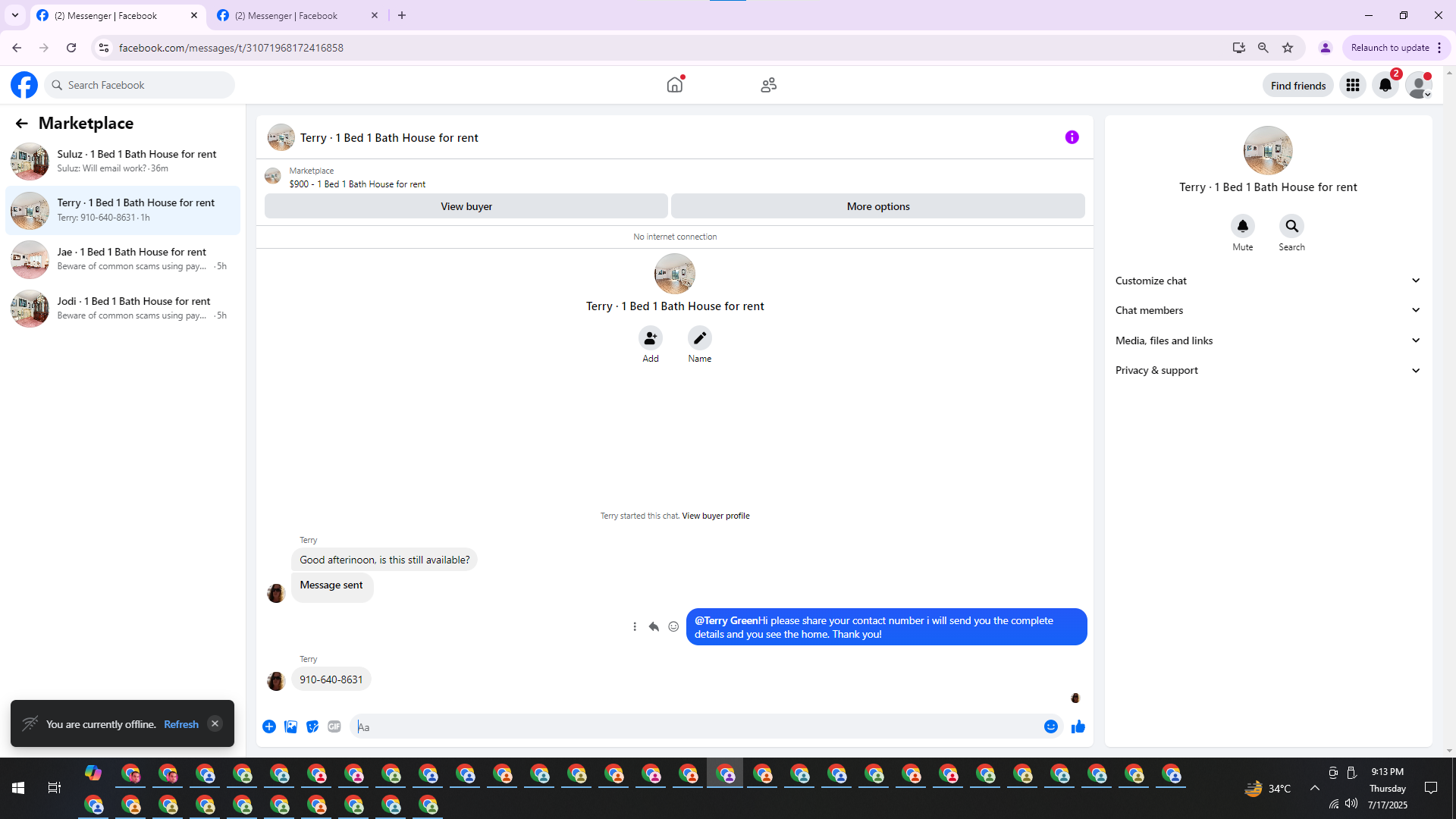Screen dimensions: 1456x819
Task: Focus the Search Facebook field
Action: 140,85
